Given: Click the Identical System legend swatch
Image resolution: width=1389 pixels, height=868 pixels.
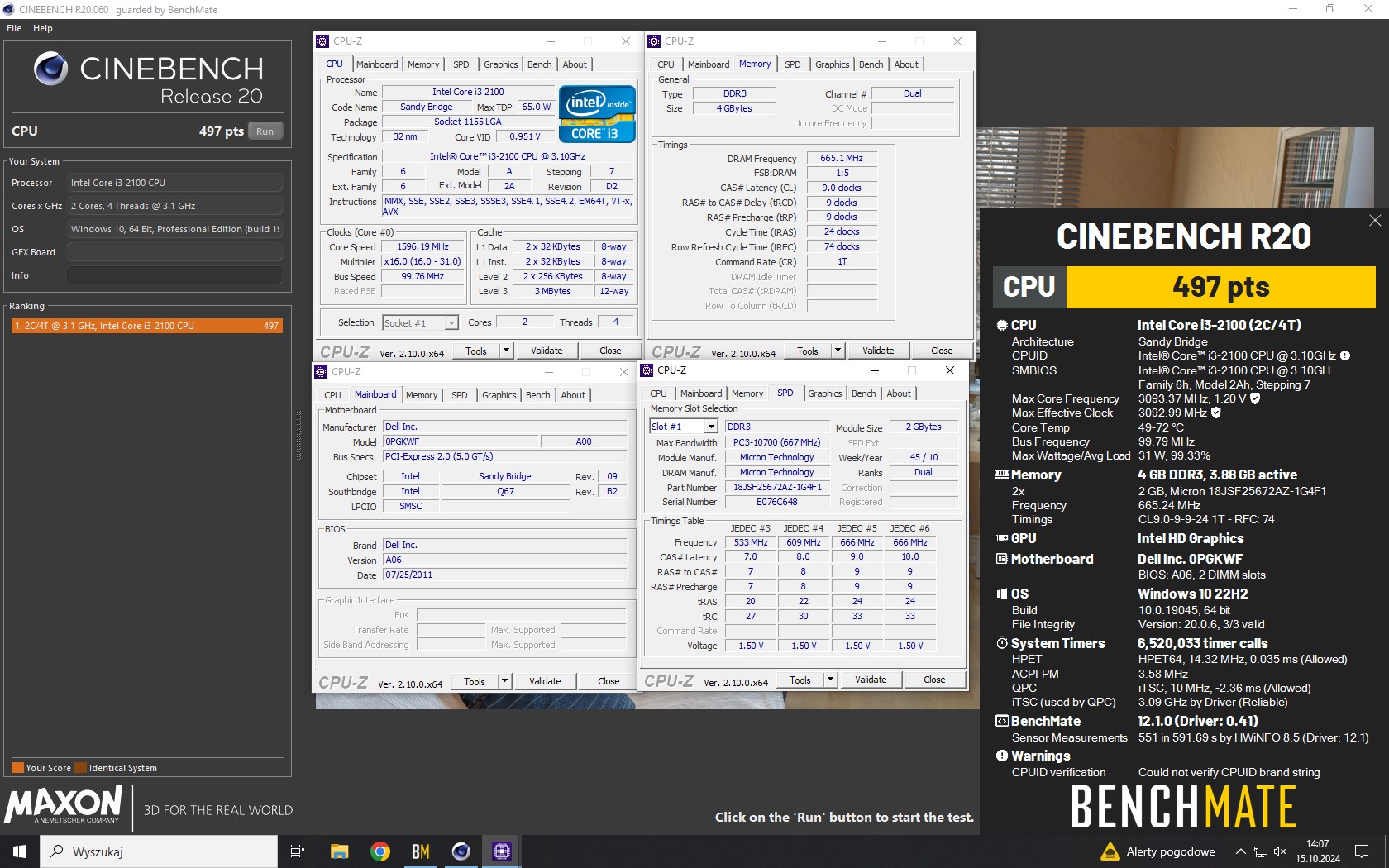Looking at the screenshot, I should tap(80, 768).
